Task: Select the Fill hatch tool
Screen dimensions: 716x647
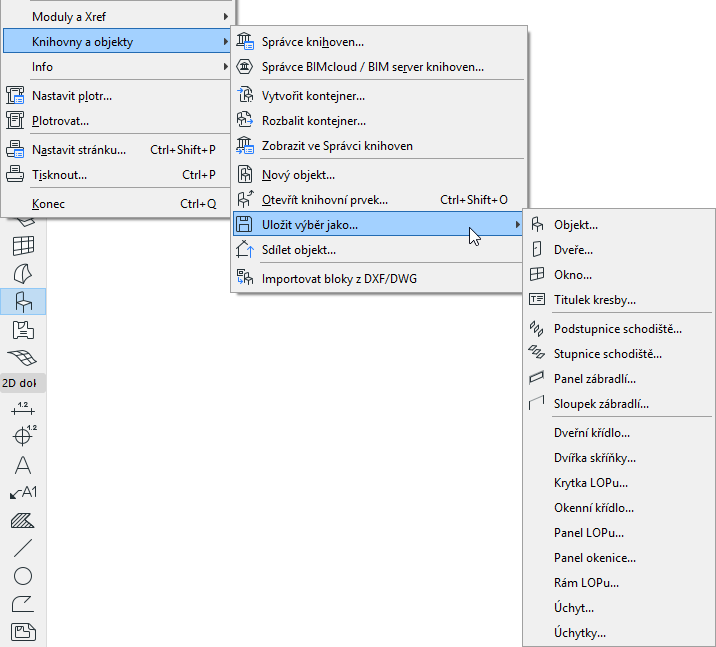Action: tap(23, 521)
